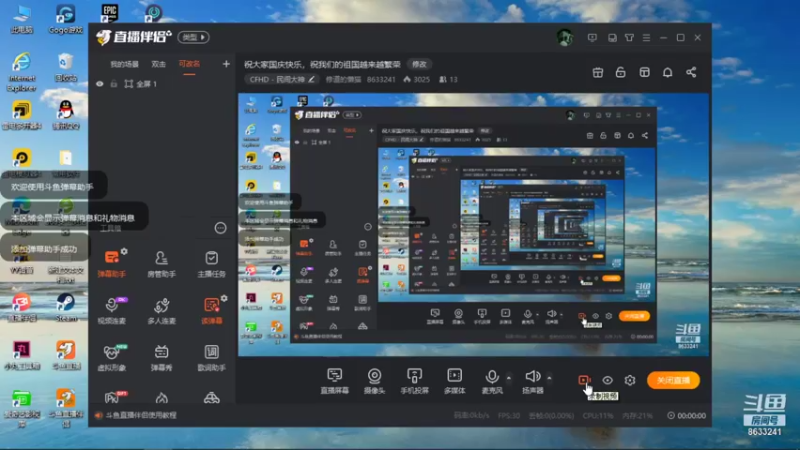Open the calendar icon above preview
Screen dimensions: 800x450
pyautogui.click(x=597, y=72)
